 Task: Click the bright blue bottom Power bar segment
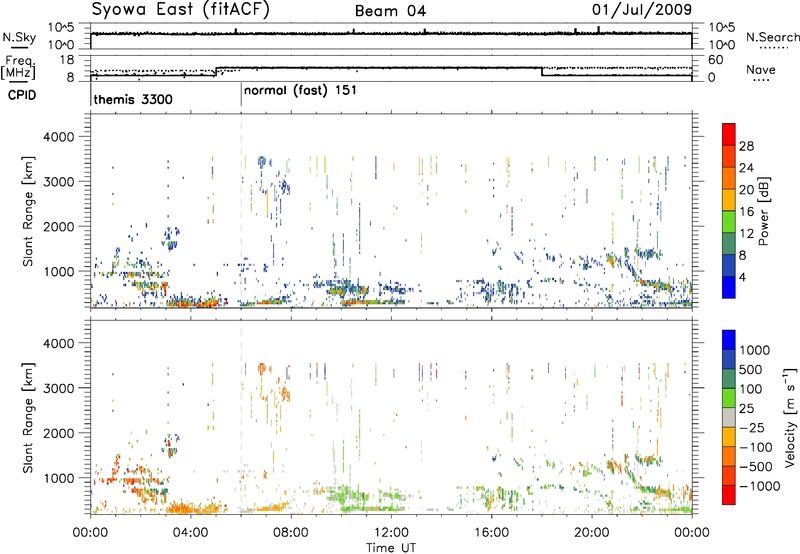point(729,288)
